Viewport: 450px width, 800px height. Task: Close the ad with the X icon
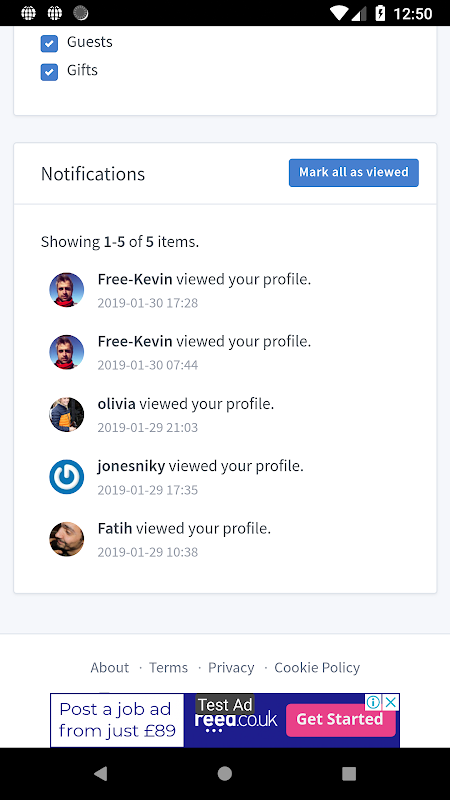[390, 702]
